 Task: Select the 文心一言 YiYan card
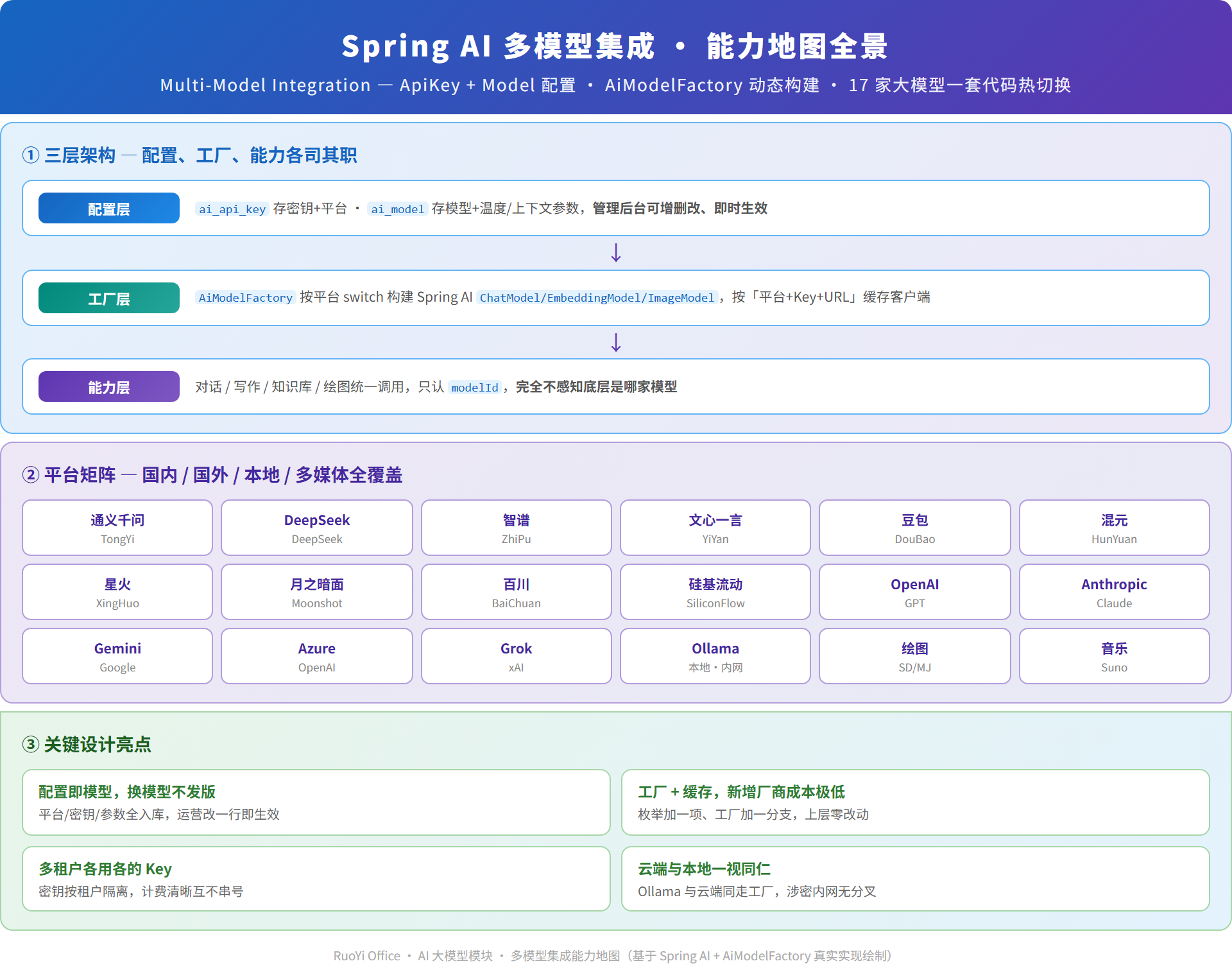715,528
